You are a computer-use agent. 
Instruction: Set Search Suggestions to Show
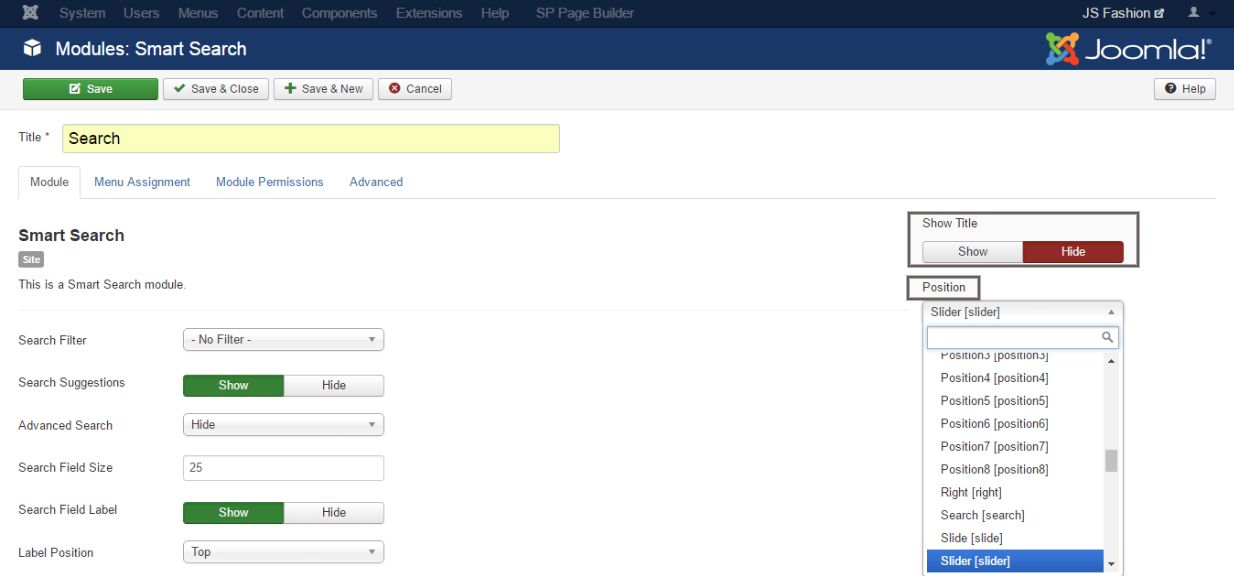click(x=233, y=385)
